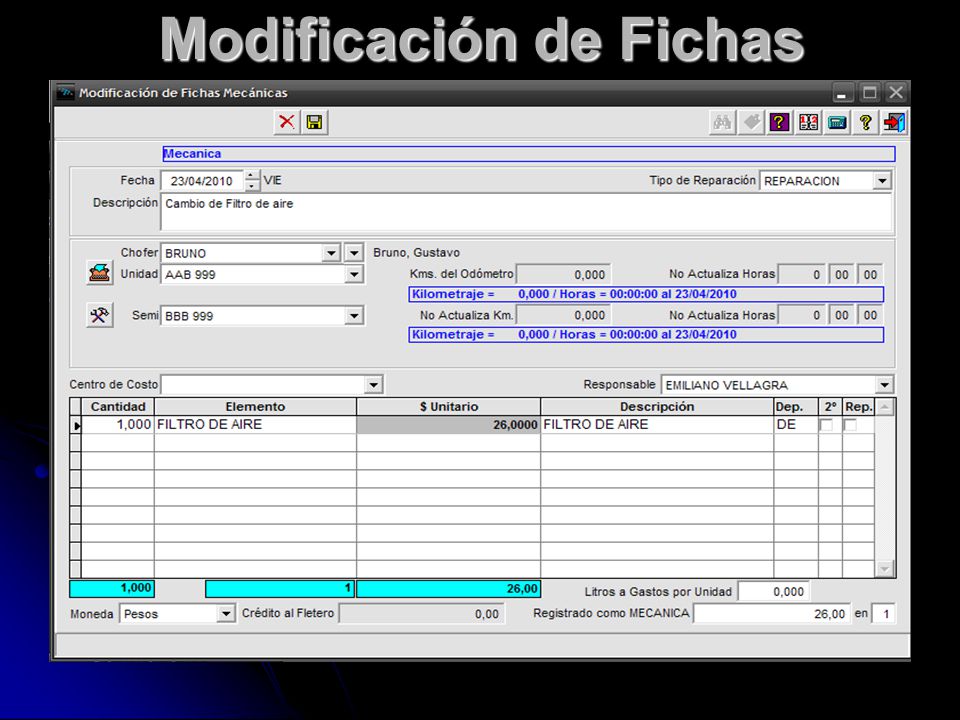The image size is (960, 720).
Task: Click the yellow question mark icon
Action: click(x=866, y=122)
